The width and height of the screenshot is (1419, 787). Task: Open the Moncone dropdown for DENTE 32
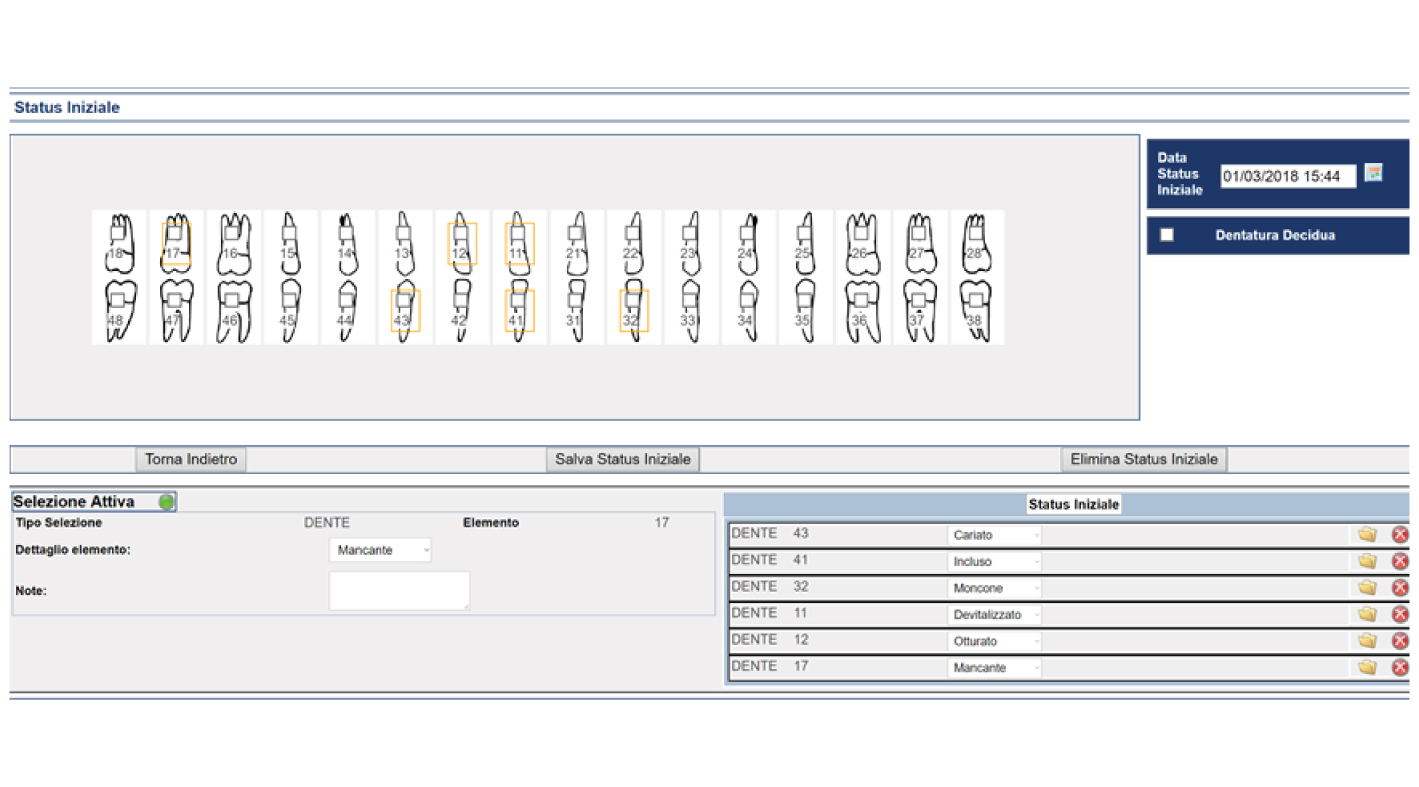click(994, 588)
